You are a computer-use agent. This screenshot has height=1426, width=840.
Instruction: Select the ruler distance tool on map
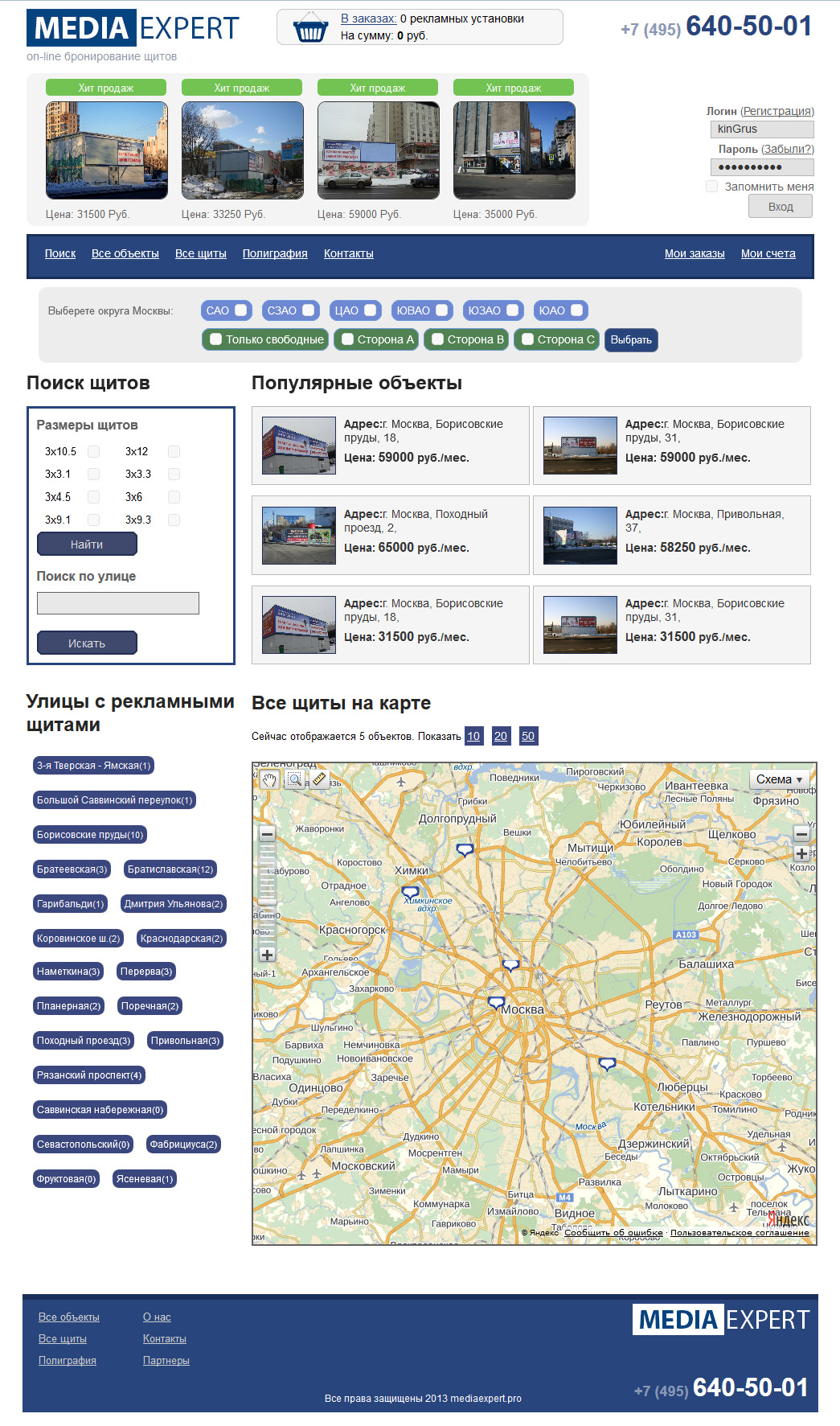tap(320, 779)
